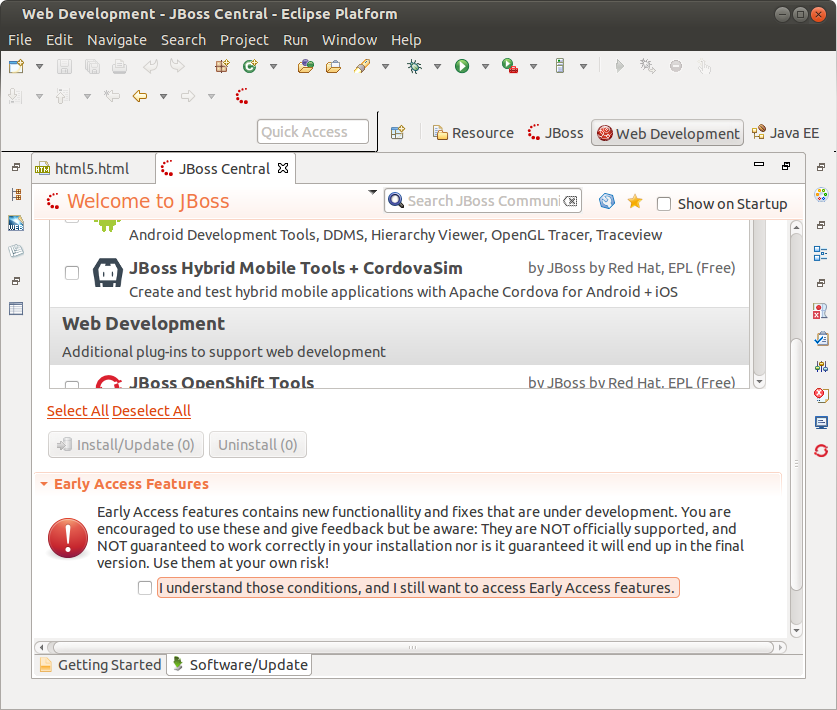Check JBoss Hybrid Mobile Tools + CordovaSim
The width and height of the screenshot is (837, 710).
[x=72, y=273]
